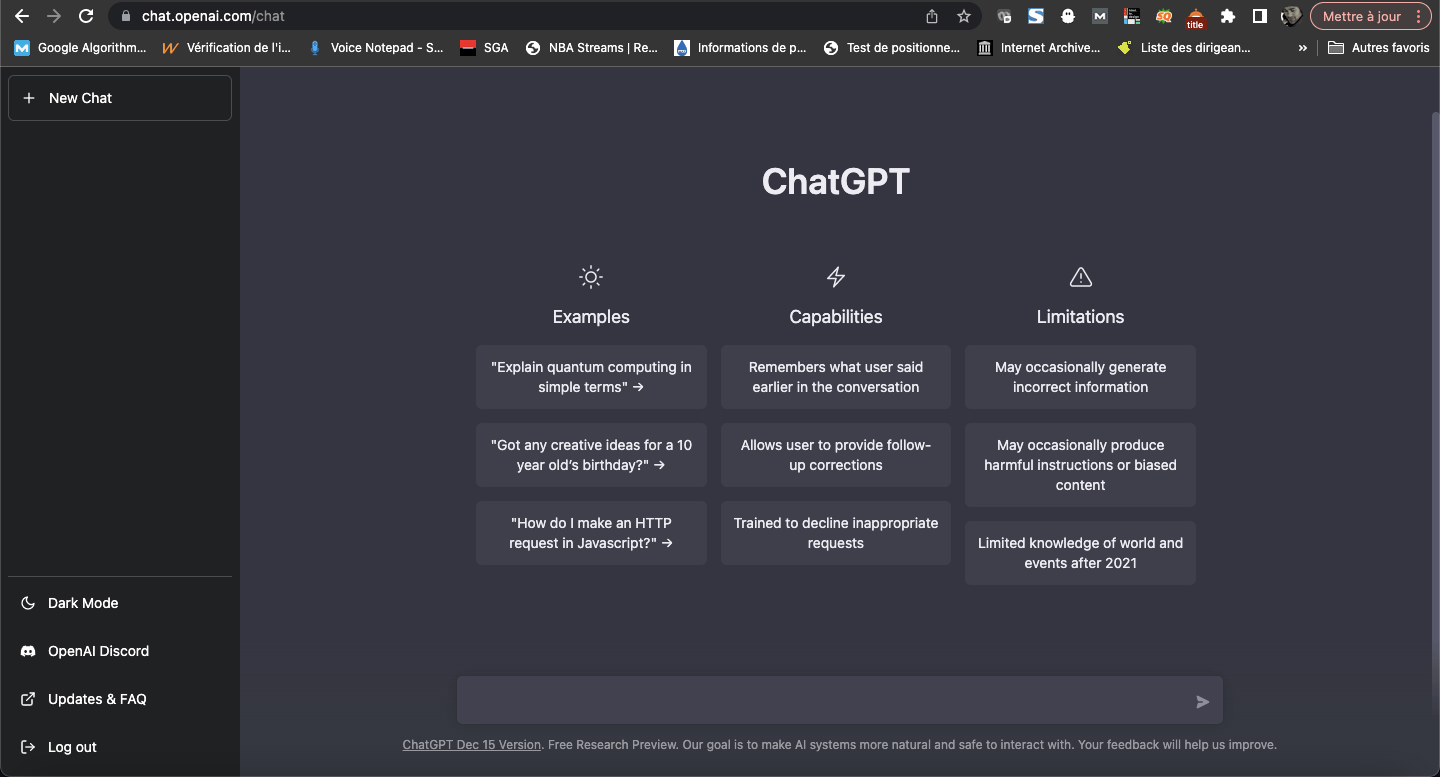Open Updates & FAQ
This screenshot has width=1440, height=777.
120,699
